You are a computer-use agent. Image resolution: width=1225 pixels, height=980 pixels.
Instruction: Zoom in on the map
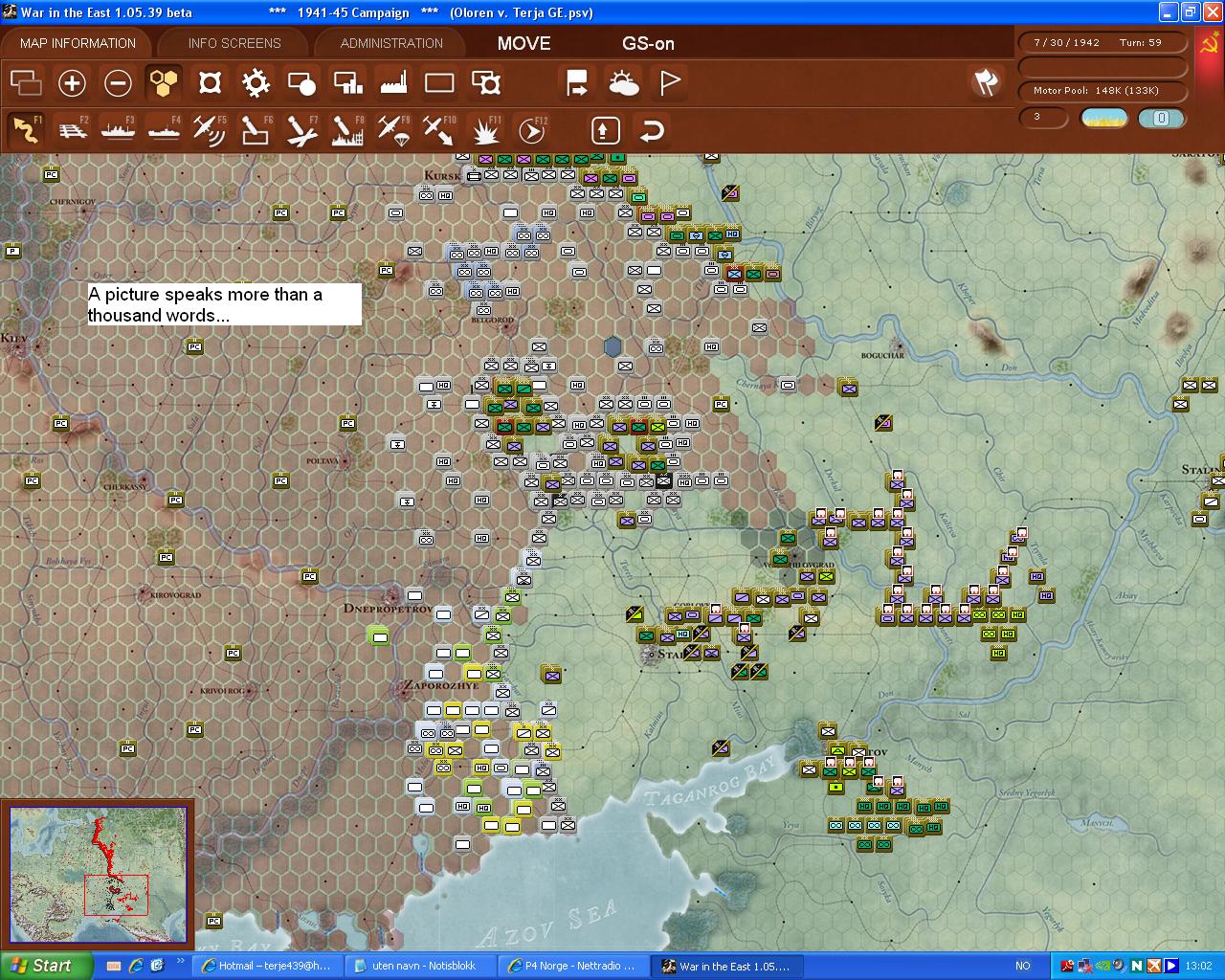[72, 83]
